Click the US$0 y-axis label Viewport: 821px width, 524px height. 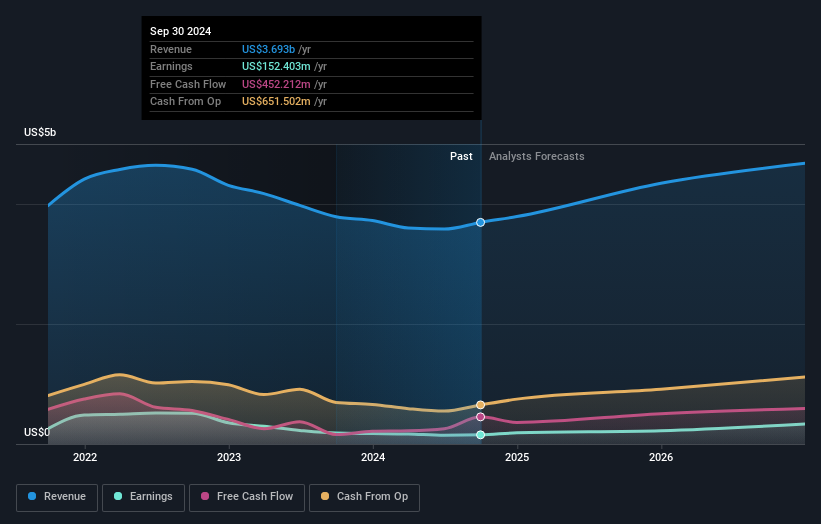(37, 432)
